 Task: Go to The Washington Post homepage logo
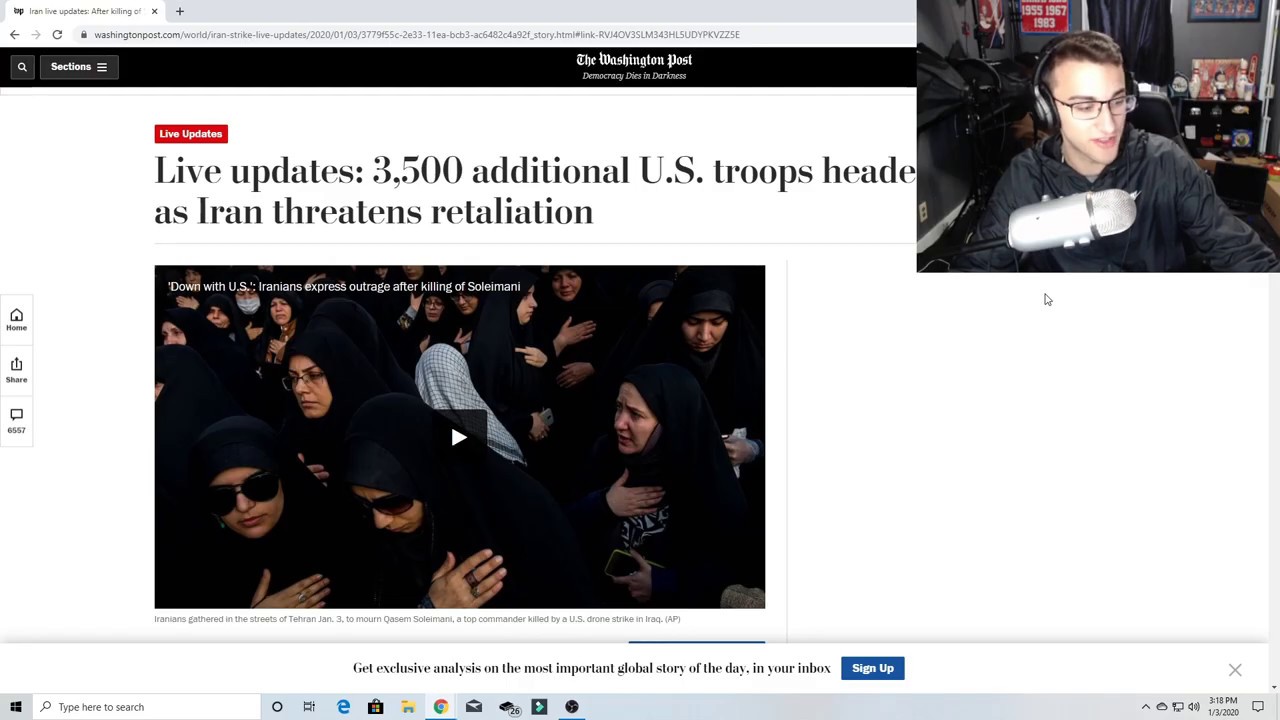[634, 60]
